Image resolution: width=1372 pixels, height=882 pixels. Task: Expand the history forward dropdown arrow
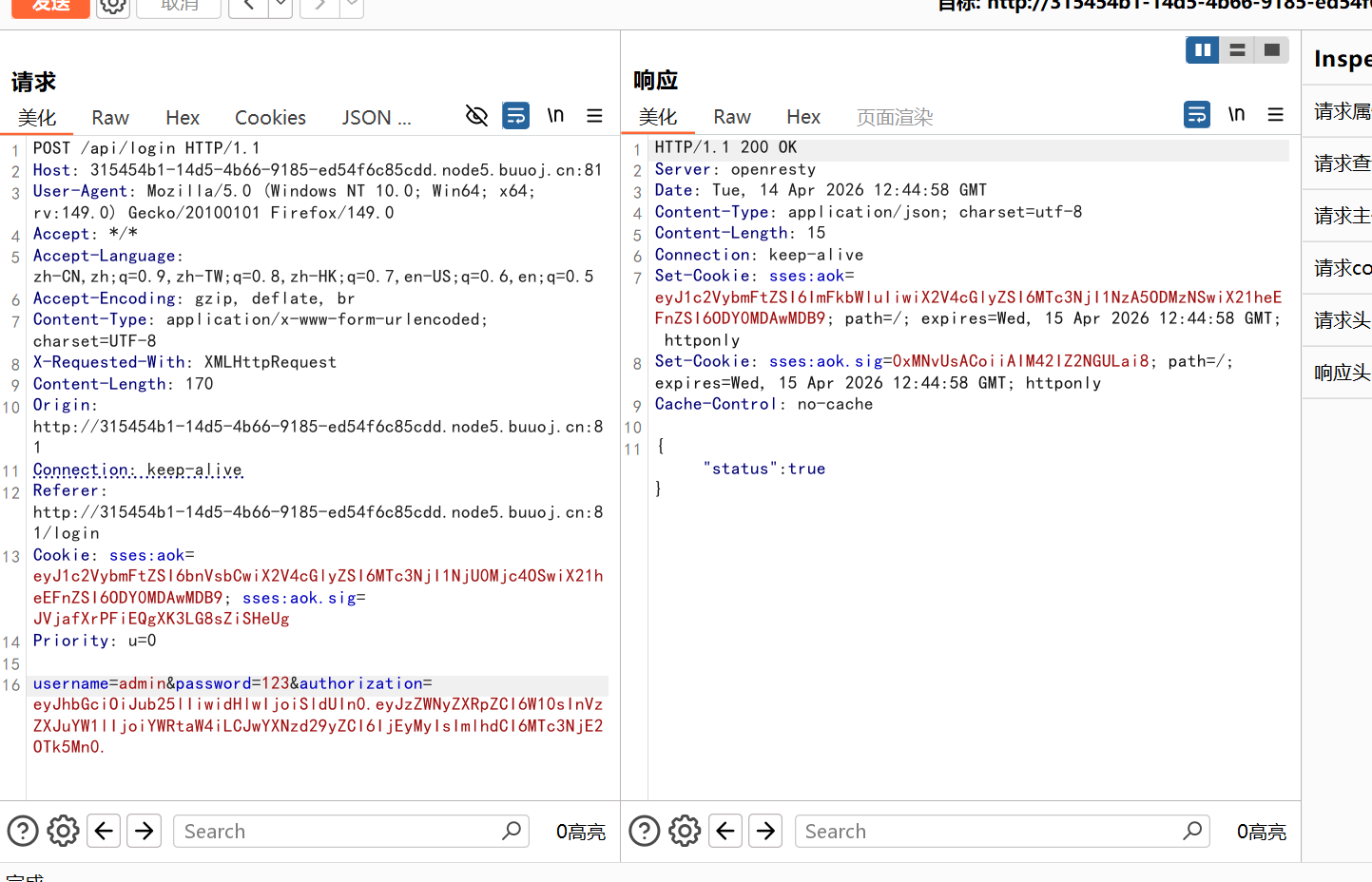[352, 6]
